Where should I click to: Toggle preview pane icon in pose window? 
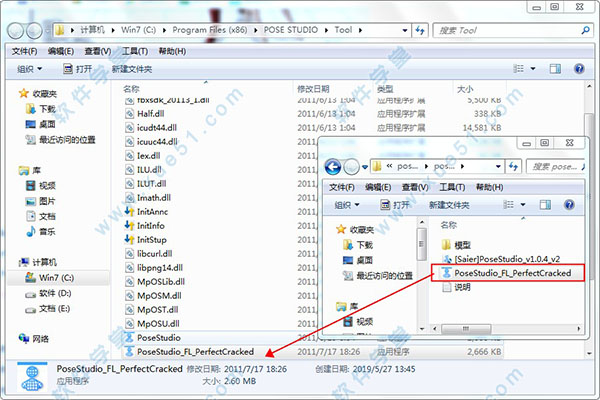545,205
